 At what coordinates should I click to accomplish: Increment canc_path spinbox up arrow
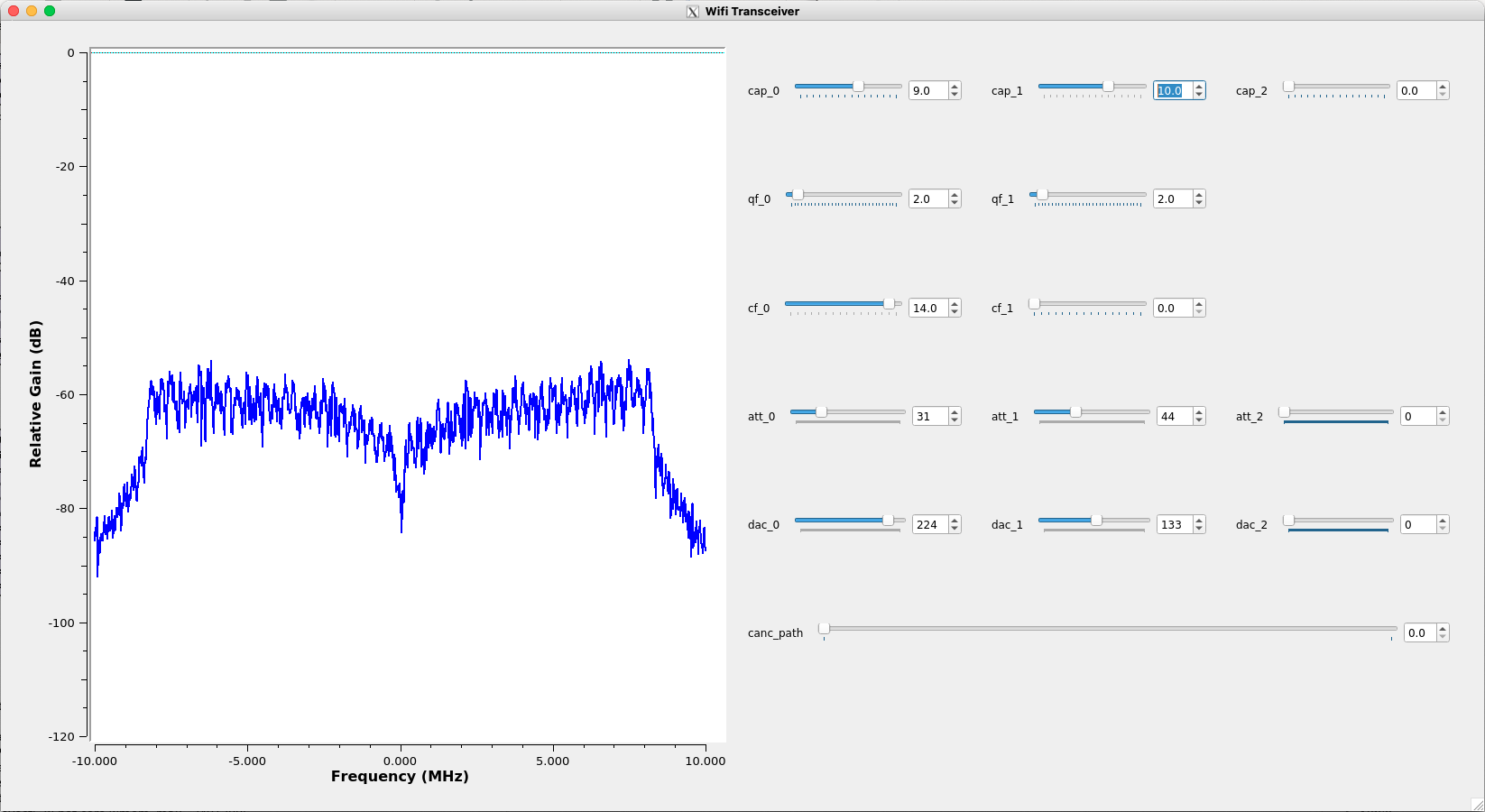pos(1443,629)
